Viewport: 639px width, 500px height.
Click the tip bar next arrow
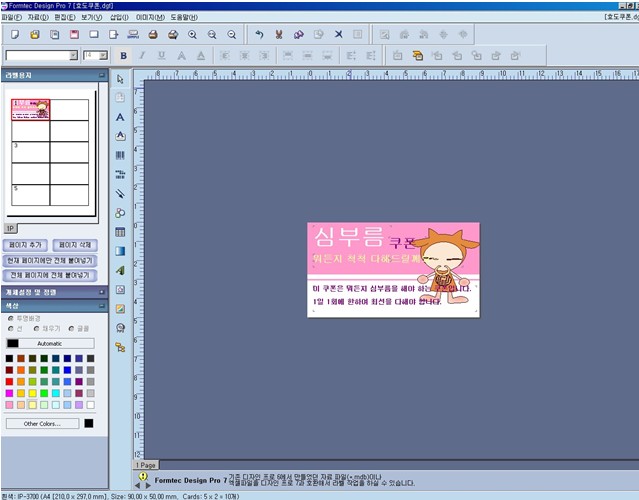148,485
